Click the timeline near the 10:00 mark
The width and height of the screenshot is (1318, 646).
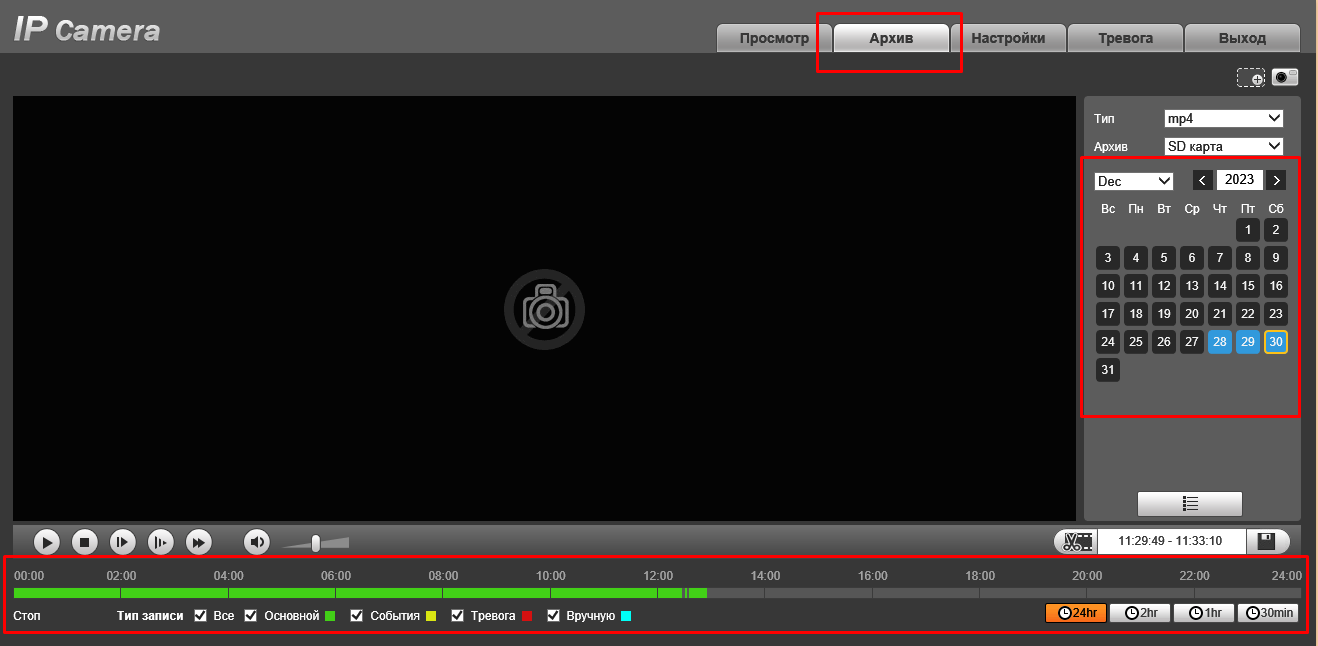click(x=551, y=593)
